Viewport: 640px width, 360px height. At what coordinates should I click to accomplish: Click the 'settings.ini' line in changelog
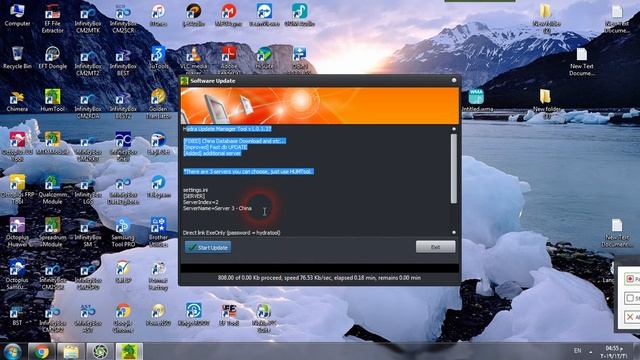[x=195, y=190]
